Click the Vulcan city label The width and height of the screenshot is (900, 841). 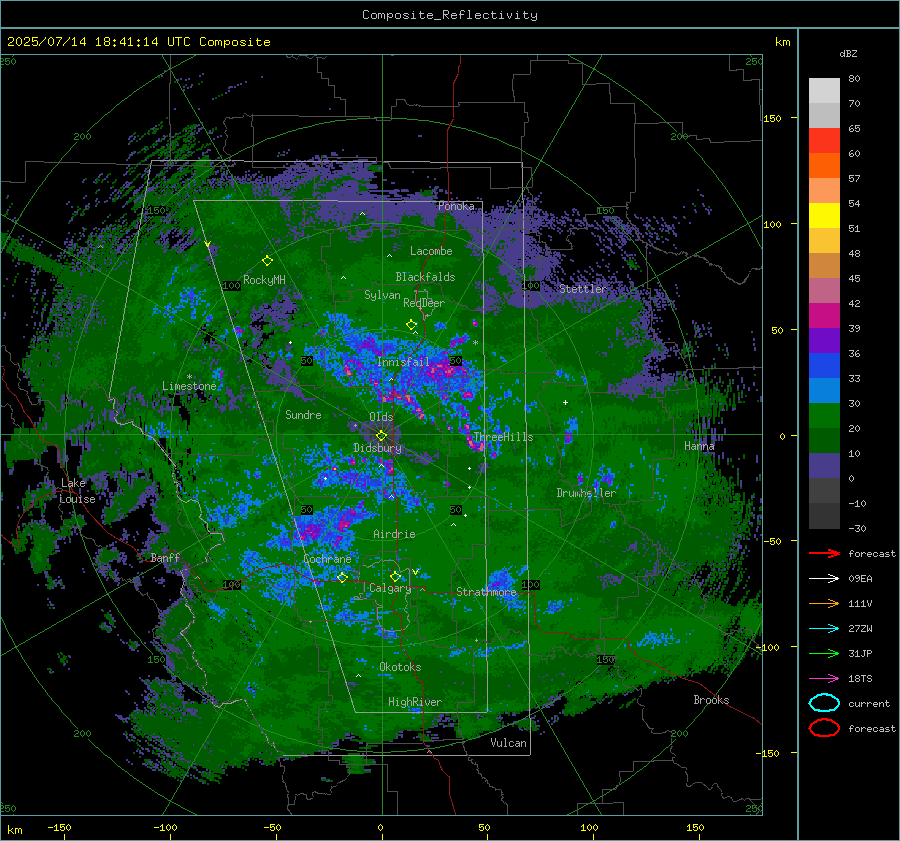[508, 743]
